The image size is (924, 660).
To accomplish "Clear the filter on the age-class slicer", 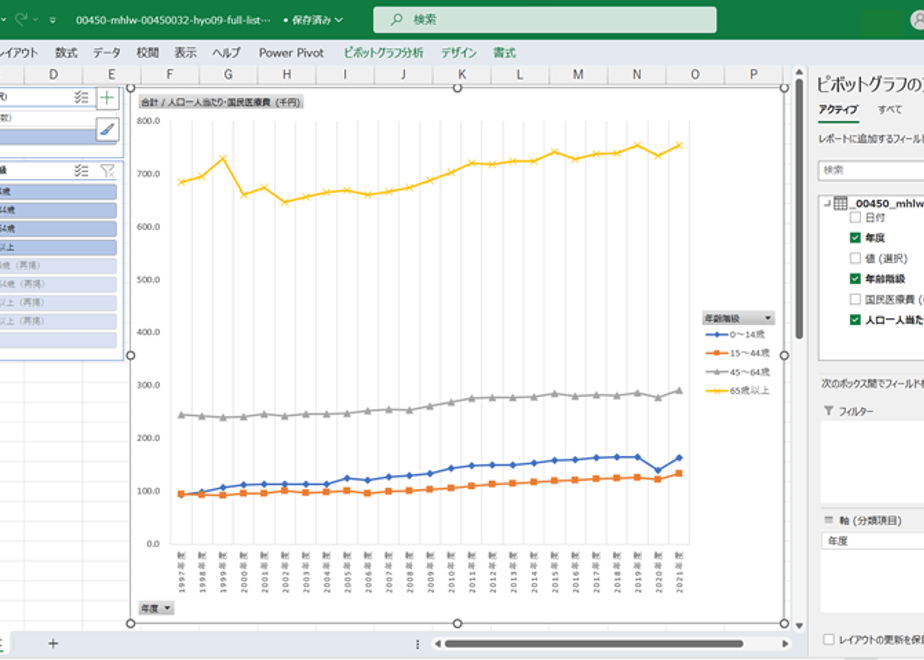I will 107,171.
